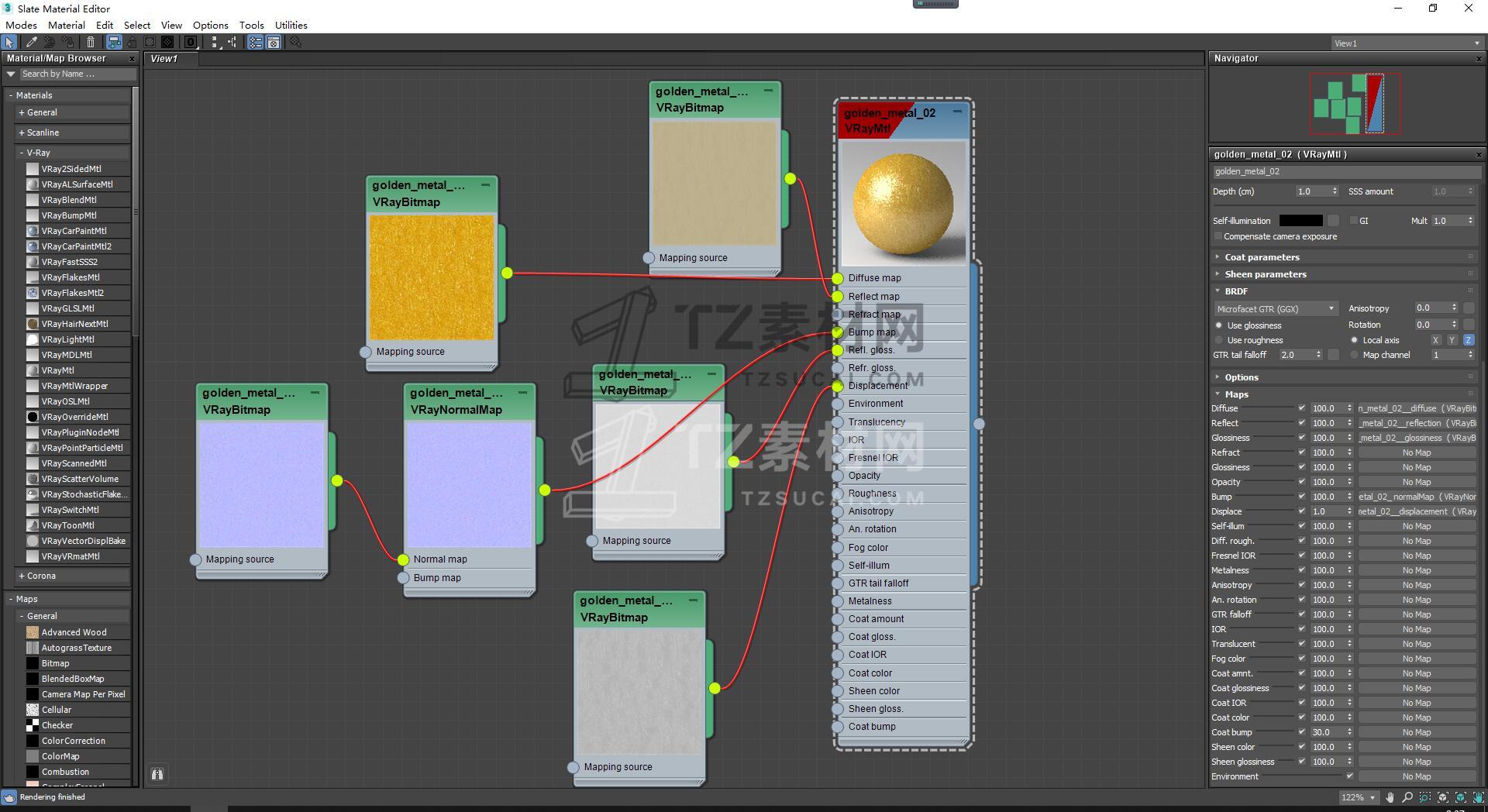Screen dimensions: 1488x812
Task: Click the Select tool arrow icon
Action: click(x=9, y=43)
